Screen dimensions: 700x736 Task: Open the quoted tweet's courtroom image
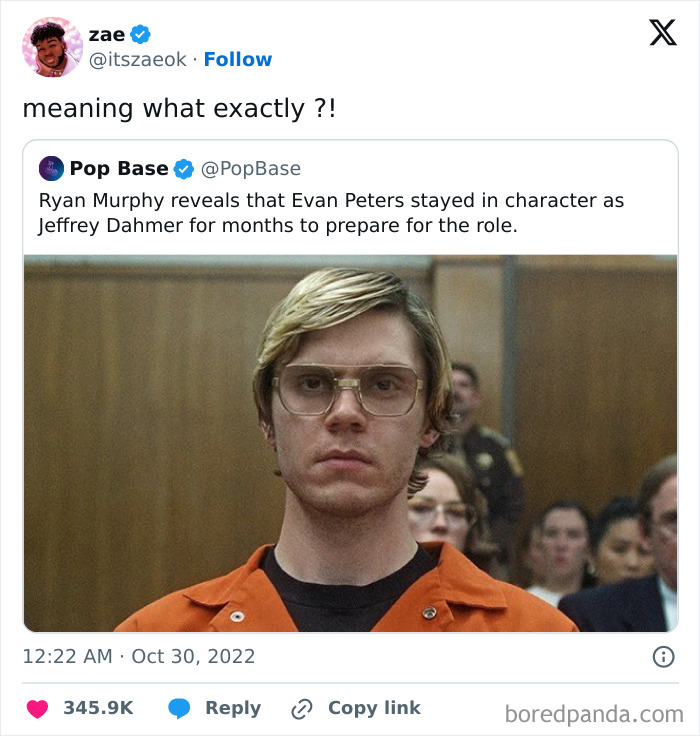pyautogui.click(x=350, y=443)
